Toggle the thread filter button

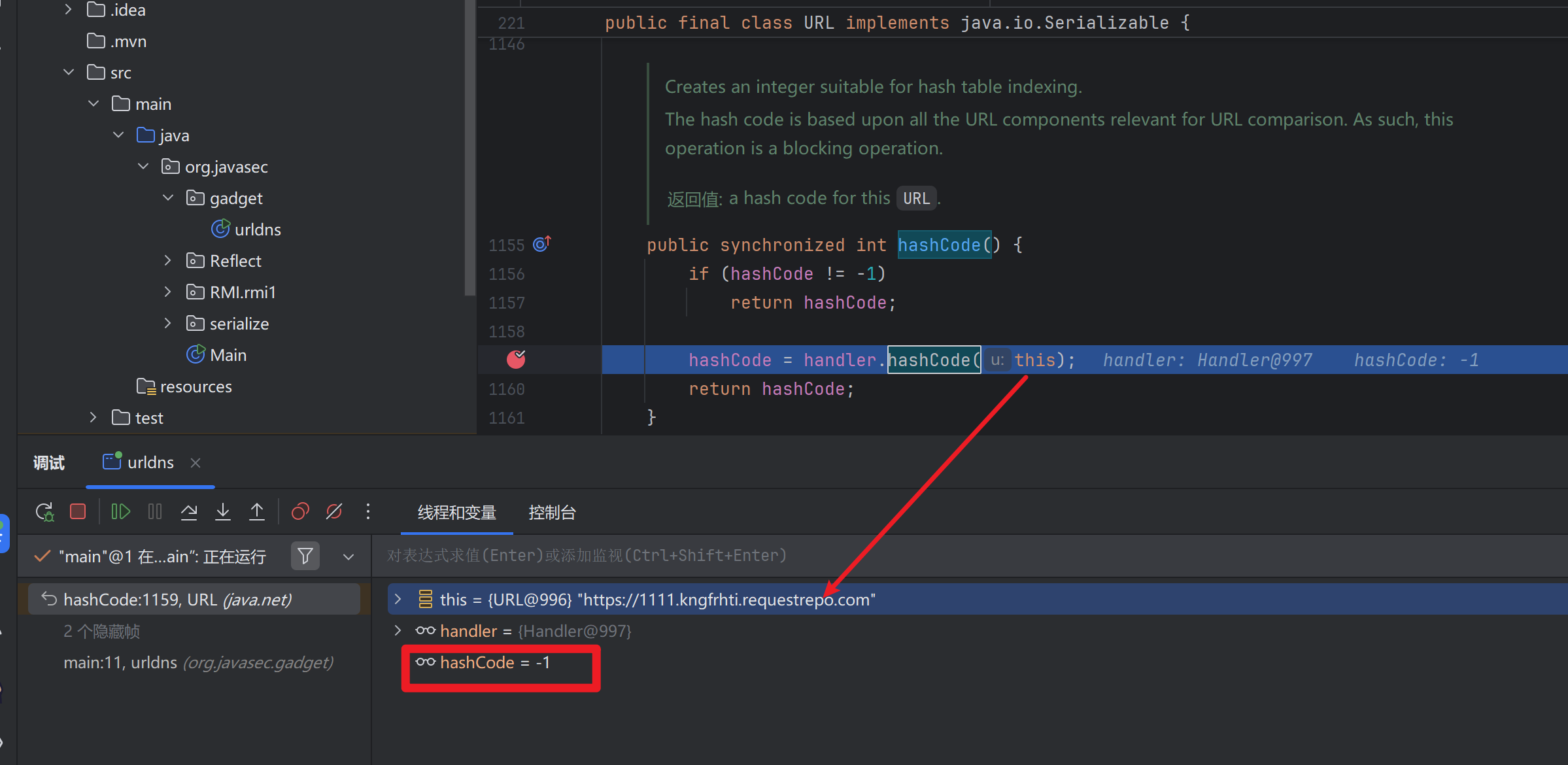[x=305, y=556]
